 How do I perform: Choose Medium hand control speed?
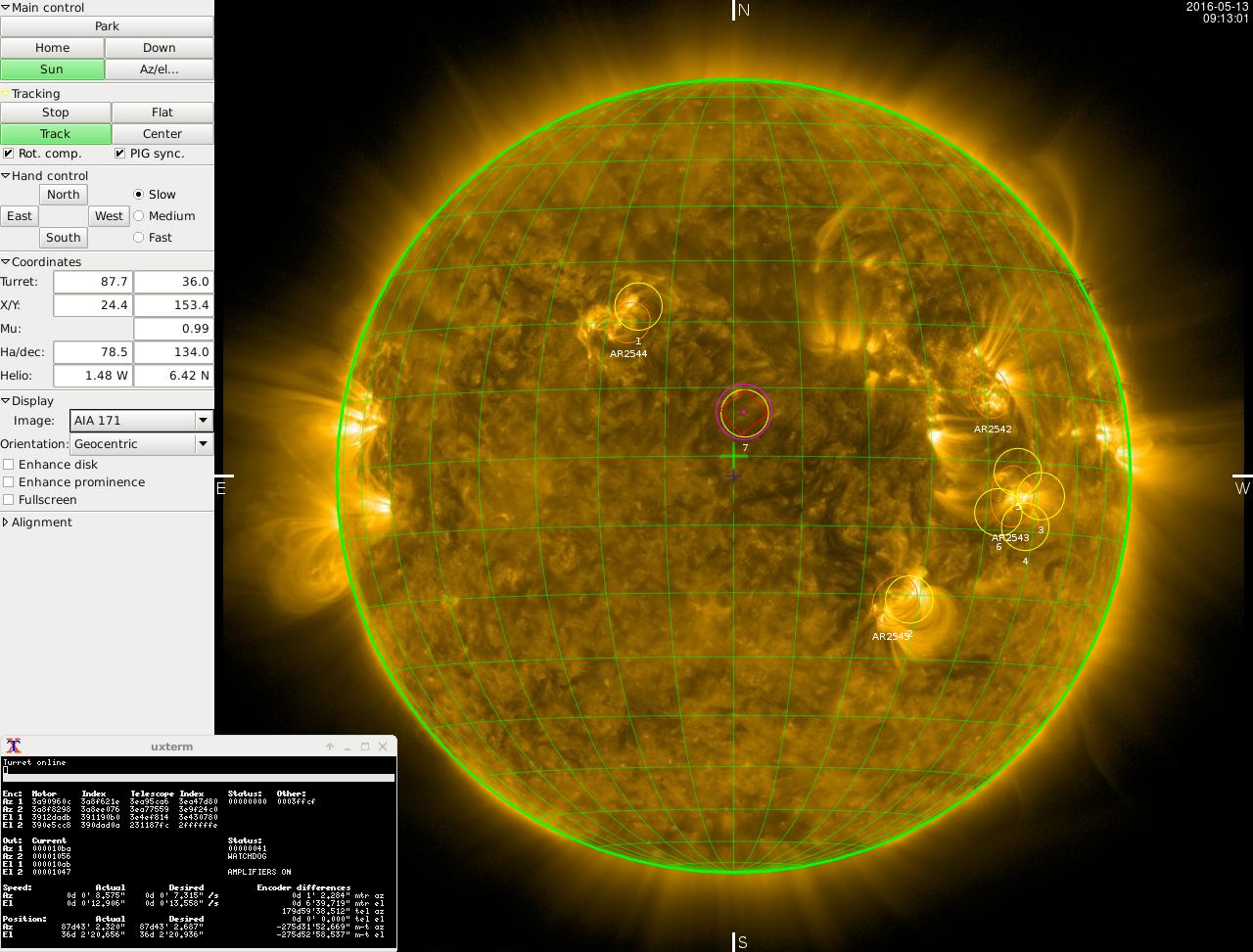[138, 216]
